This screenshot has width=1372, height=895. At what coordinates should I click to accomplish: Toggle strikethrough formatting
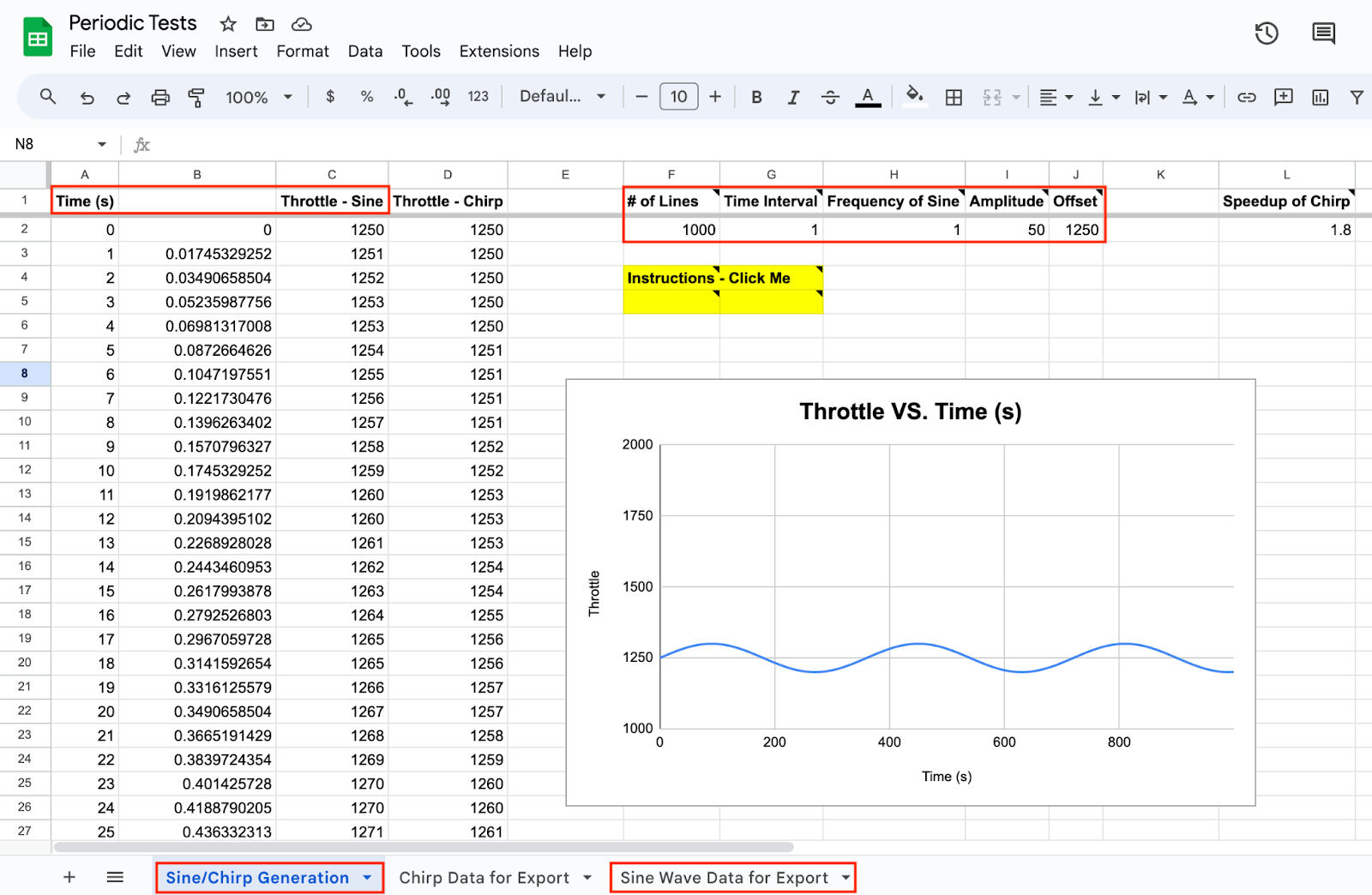(x=830, y=98)
